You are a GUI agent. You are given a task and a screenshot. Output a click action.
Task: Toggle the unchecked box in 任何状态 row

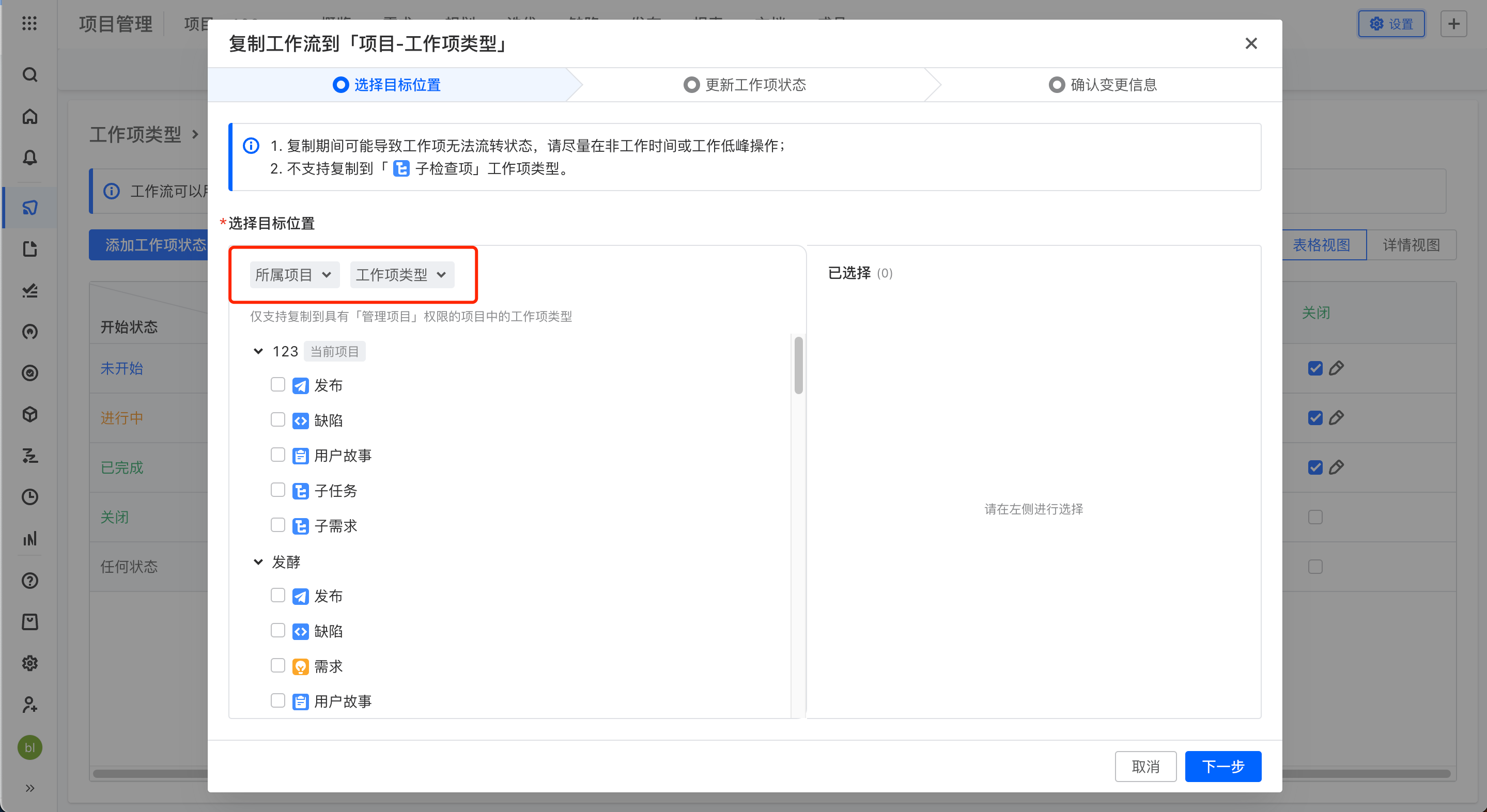pyautogui.click(x=1315, y=567)
